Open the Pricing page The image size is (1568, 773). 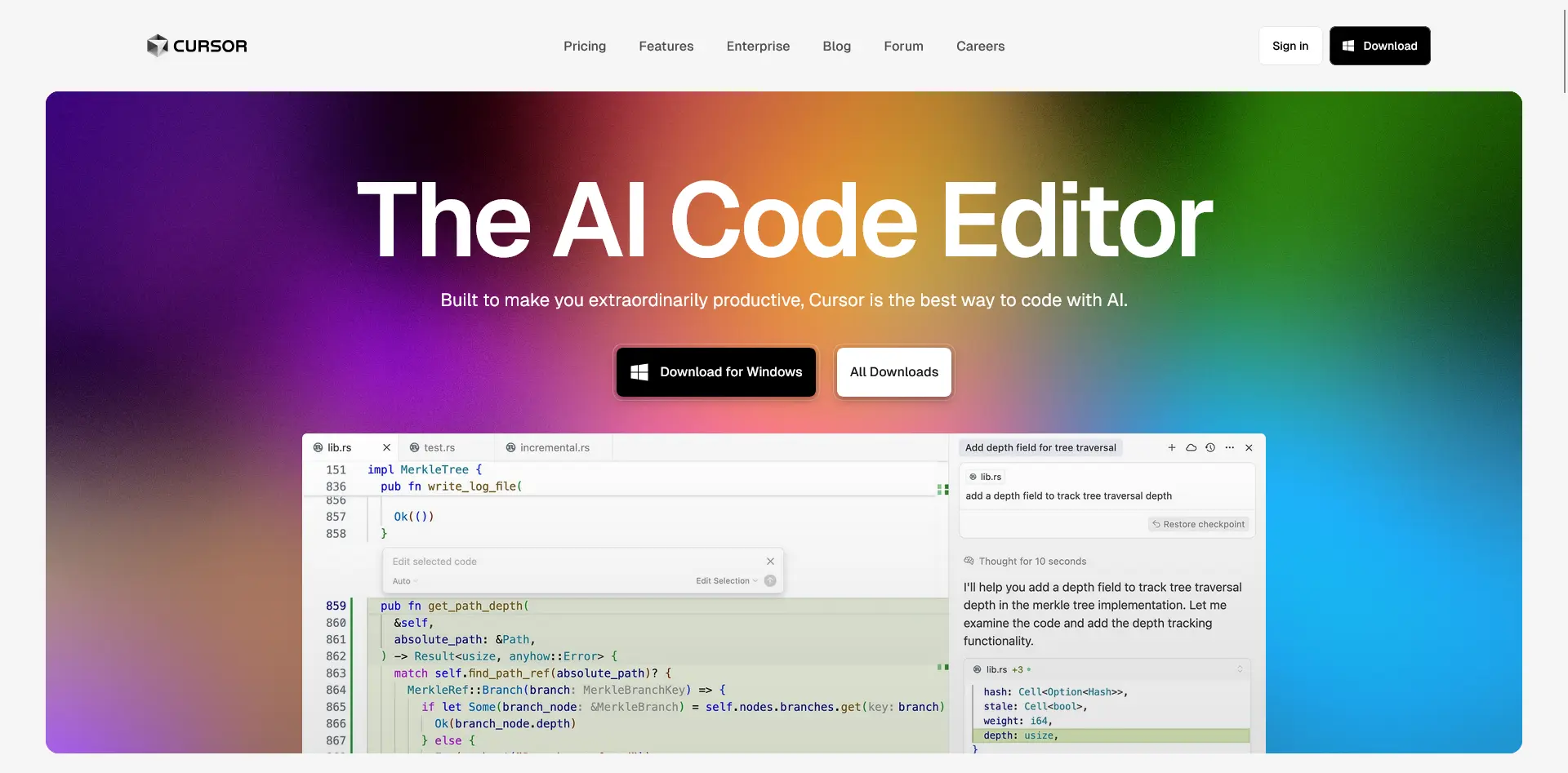tap(585, 46)
